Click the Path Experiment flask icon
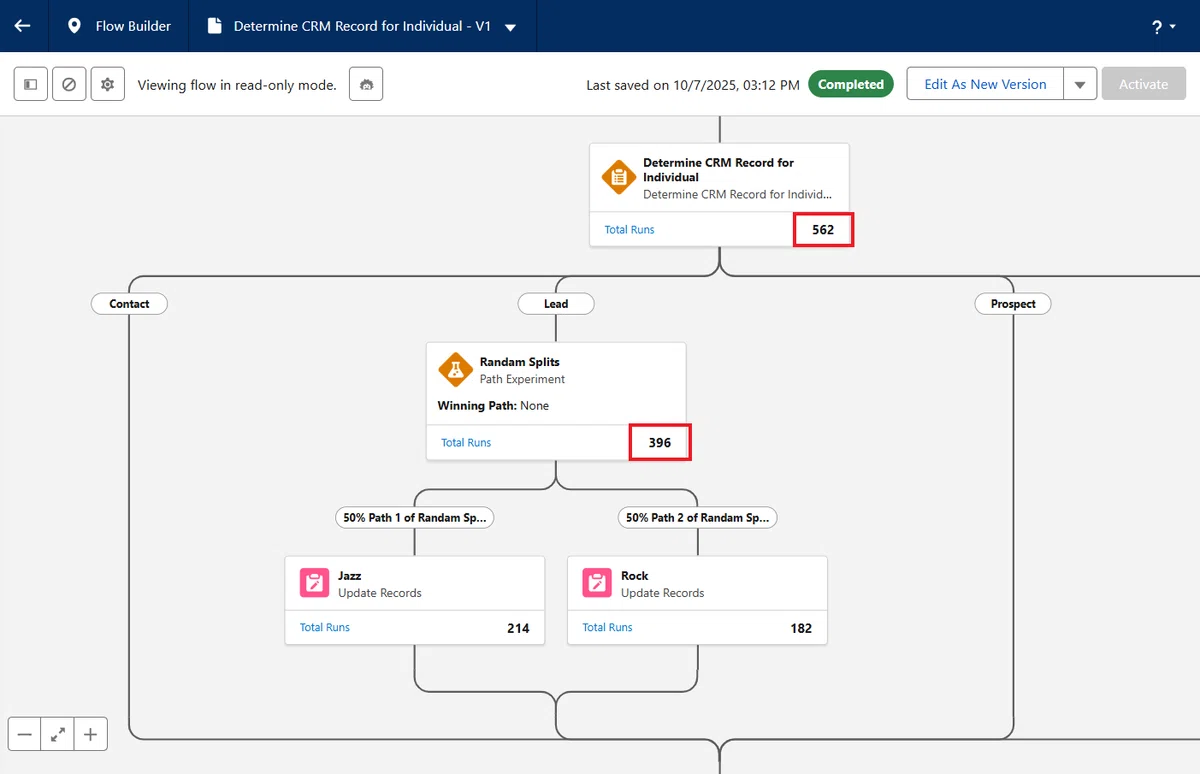This screenshot has height=774, width=1200. 455,370
